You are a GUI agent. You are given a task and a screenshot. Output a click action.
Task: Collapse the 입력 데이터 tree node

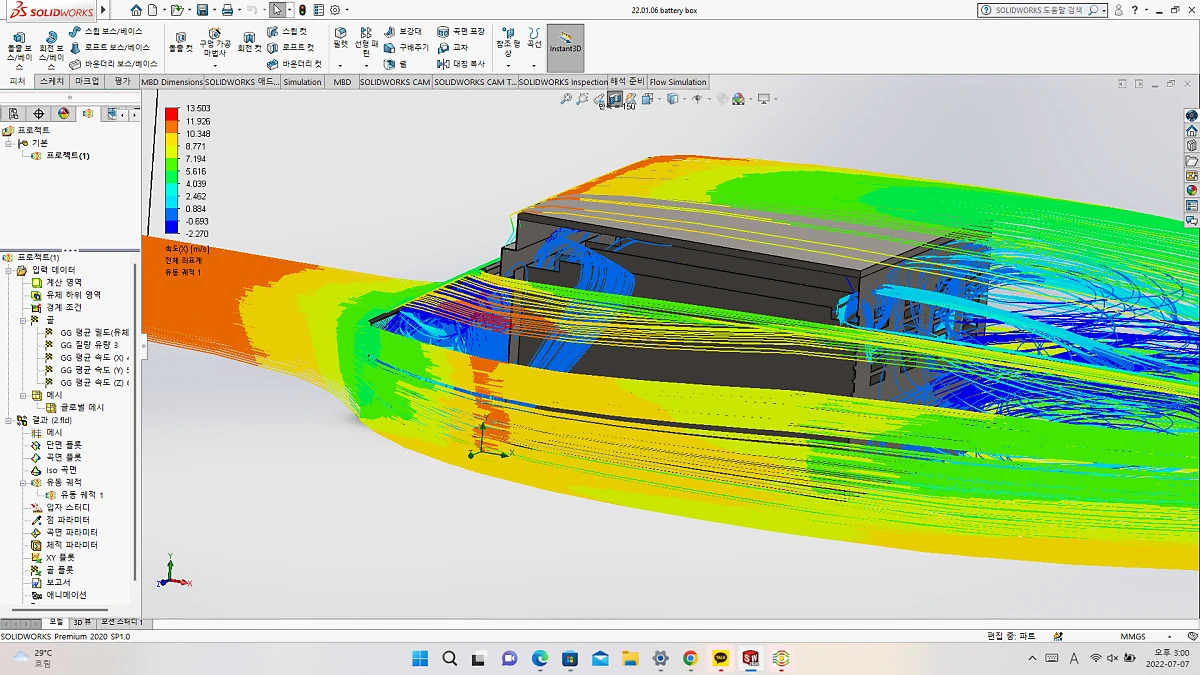click(9, 270)
